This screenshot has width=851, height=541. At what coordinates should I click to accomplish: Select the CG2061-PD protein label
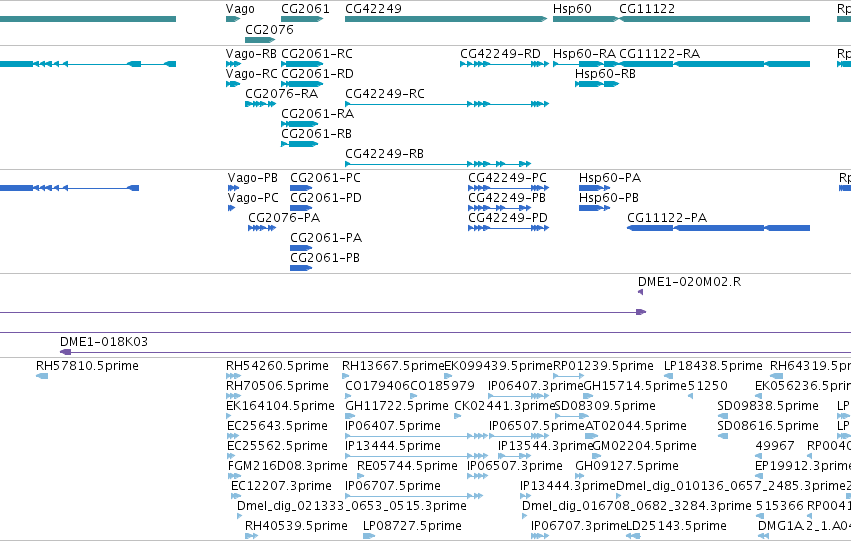326,198
